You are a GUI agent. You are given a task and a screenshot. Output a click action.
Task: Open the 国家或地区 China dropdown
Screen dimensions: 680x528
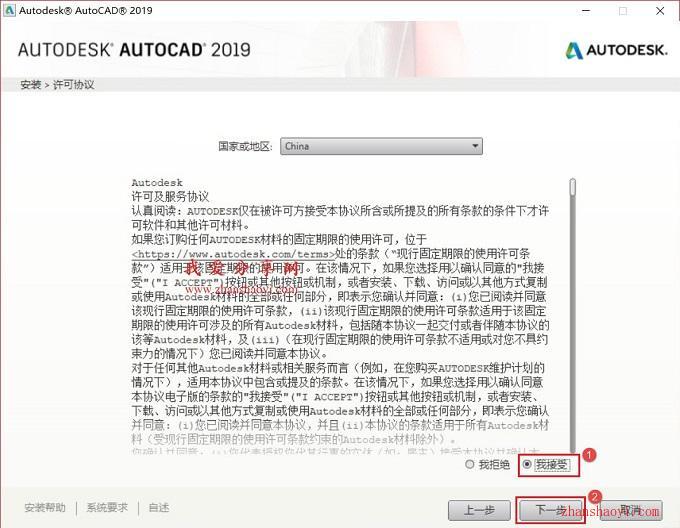[x=381, y=146]
